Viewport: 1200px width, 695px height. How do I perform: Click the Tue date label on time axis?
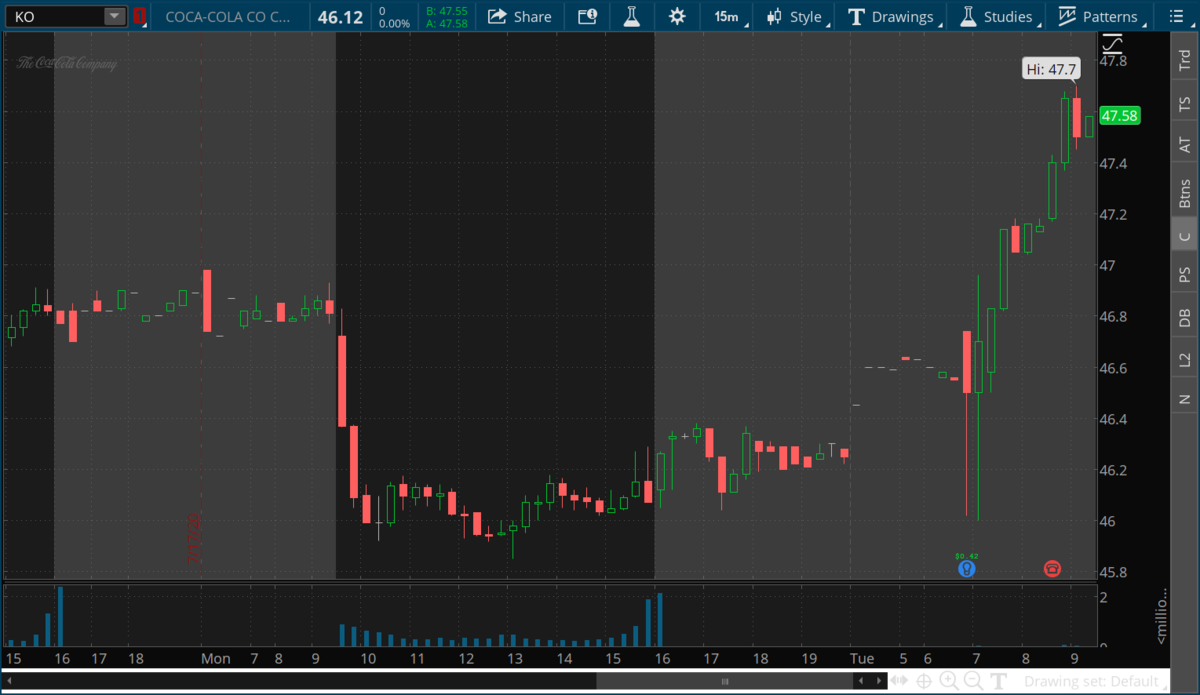click(x=862, y=659)
